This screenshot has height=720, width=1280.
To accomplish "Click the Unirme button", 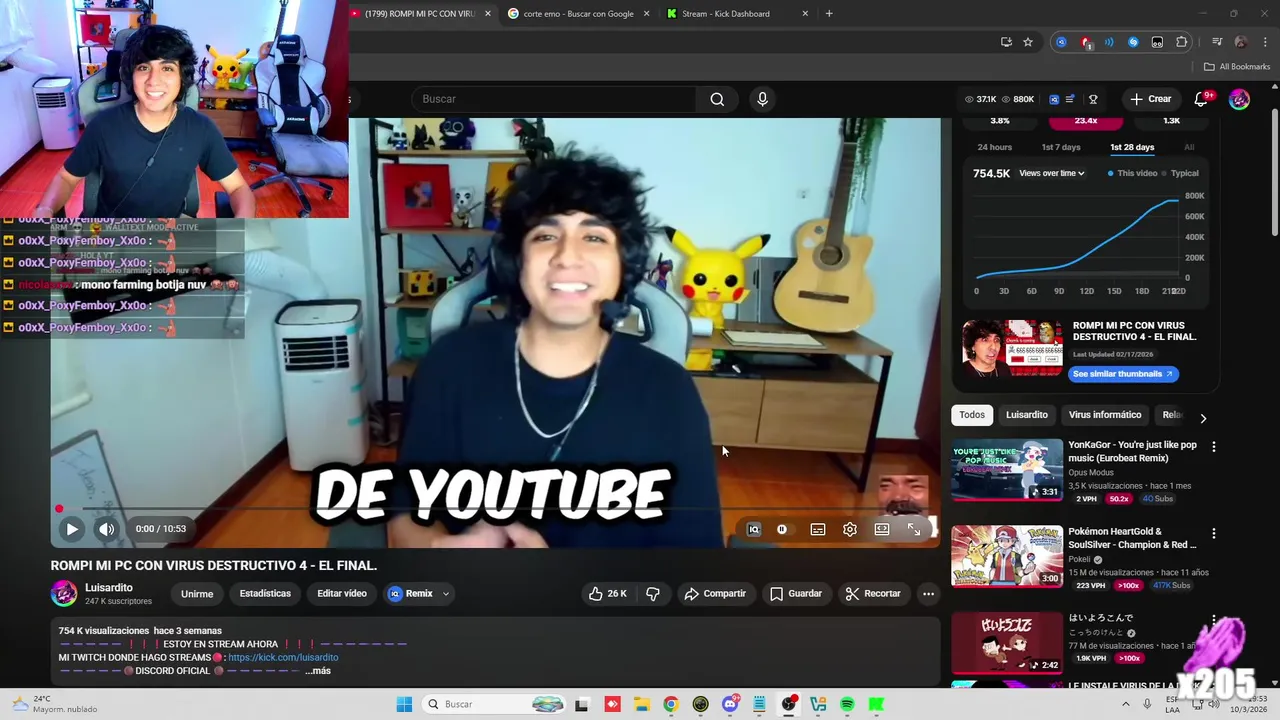I will [x=197, y=594].
